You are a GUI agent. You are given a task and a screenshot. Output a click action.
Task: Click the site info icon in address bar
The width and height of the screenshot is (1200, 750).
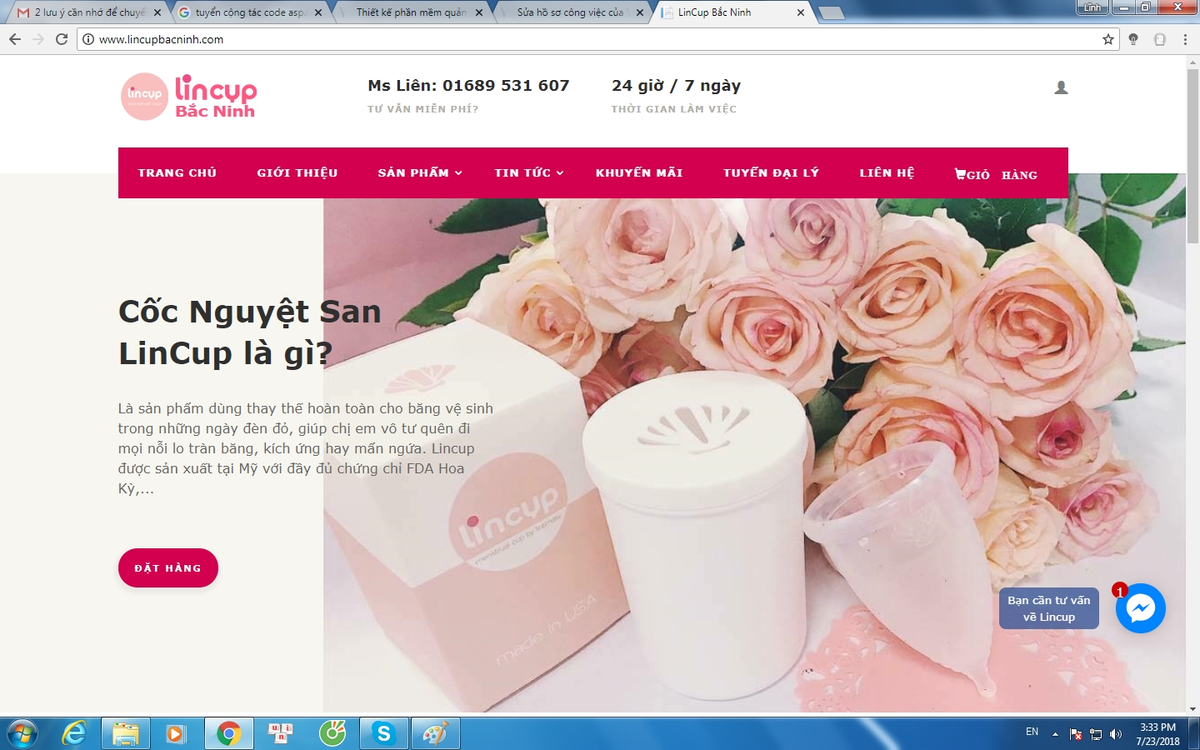pos(88,40)
